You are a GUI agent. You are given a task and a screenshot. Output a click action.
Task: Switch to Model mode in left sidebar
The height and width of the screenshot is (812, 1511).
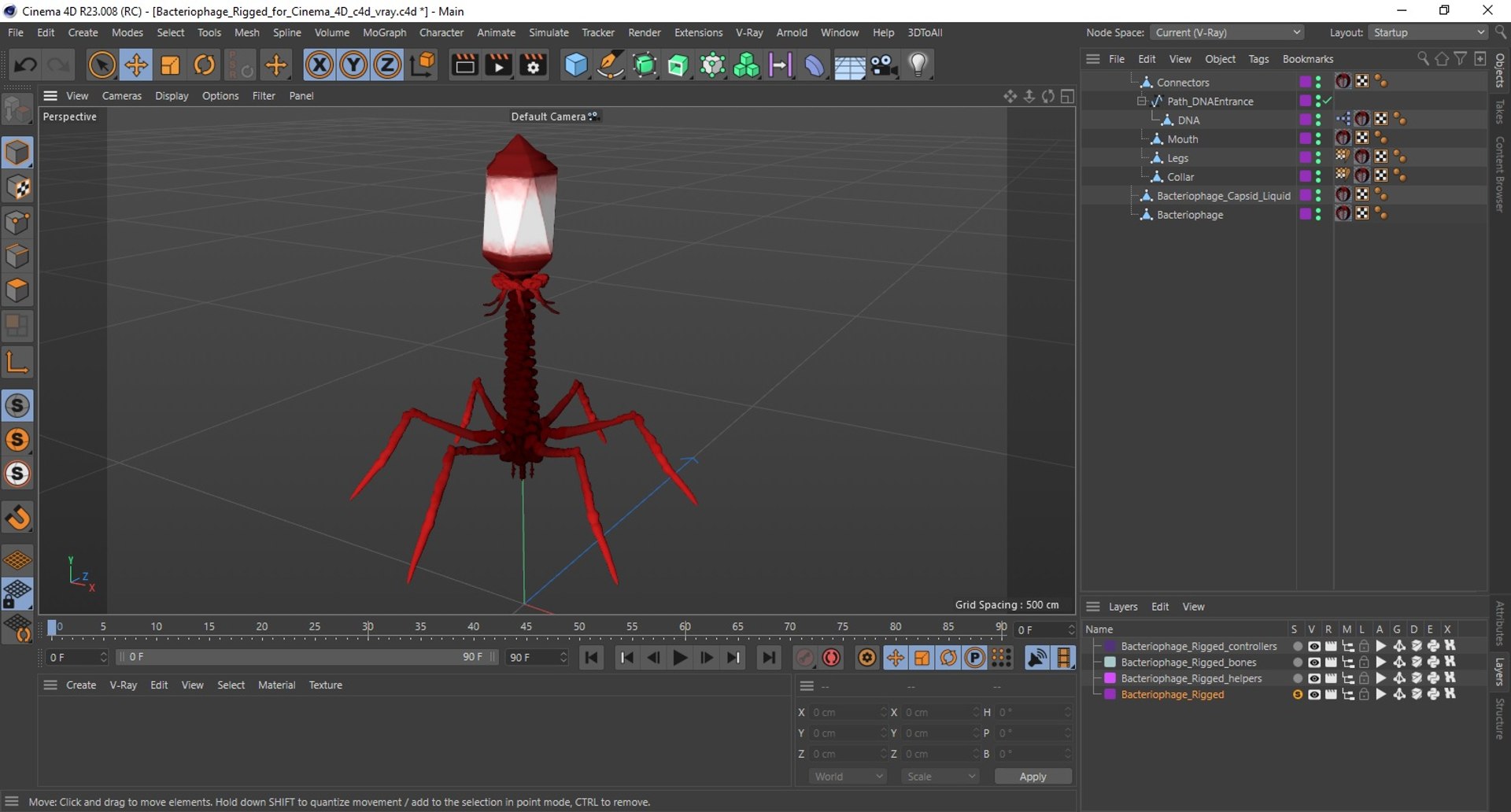point(17,153)
